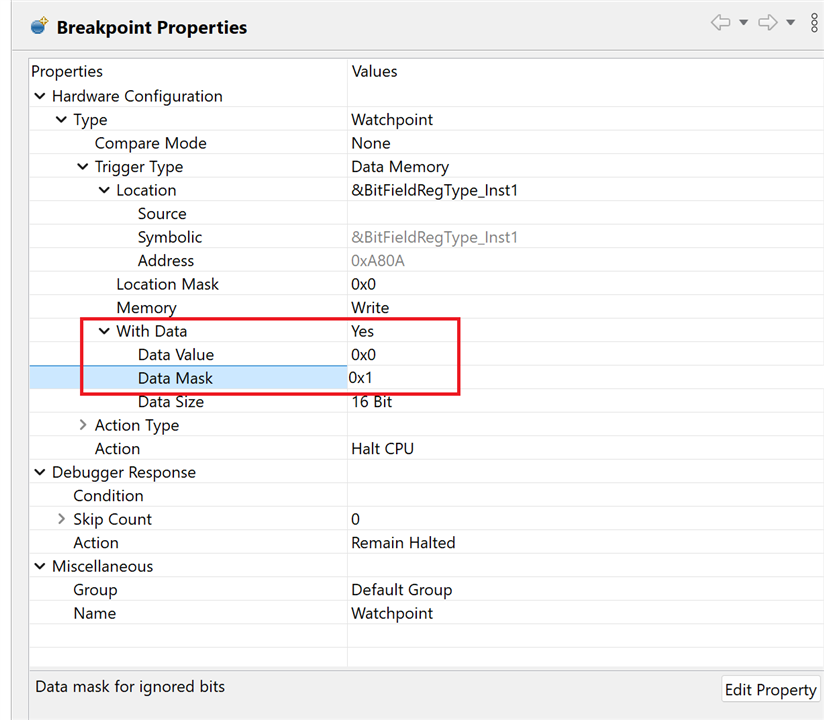
Task: Click the forward navigation arrow
Action: click(x=768, y=23)
